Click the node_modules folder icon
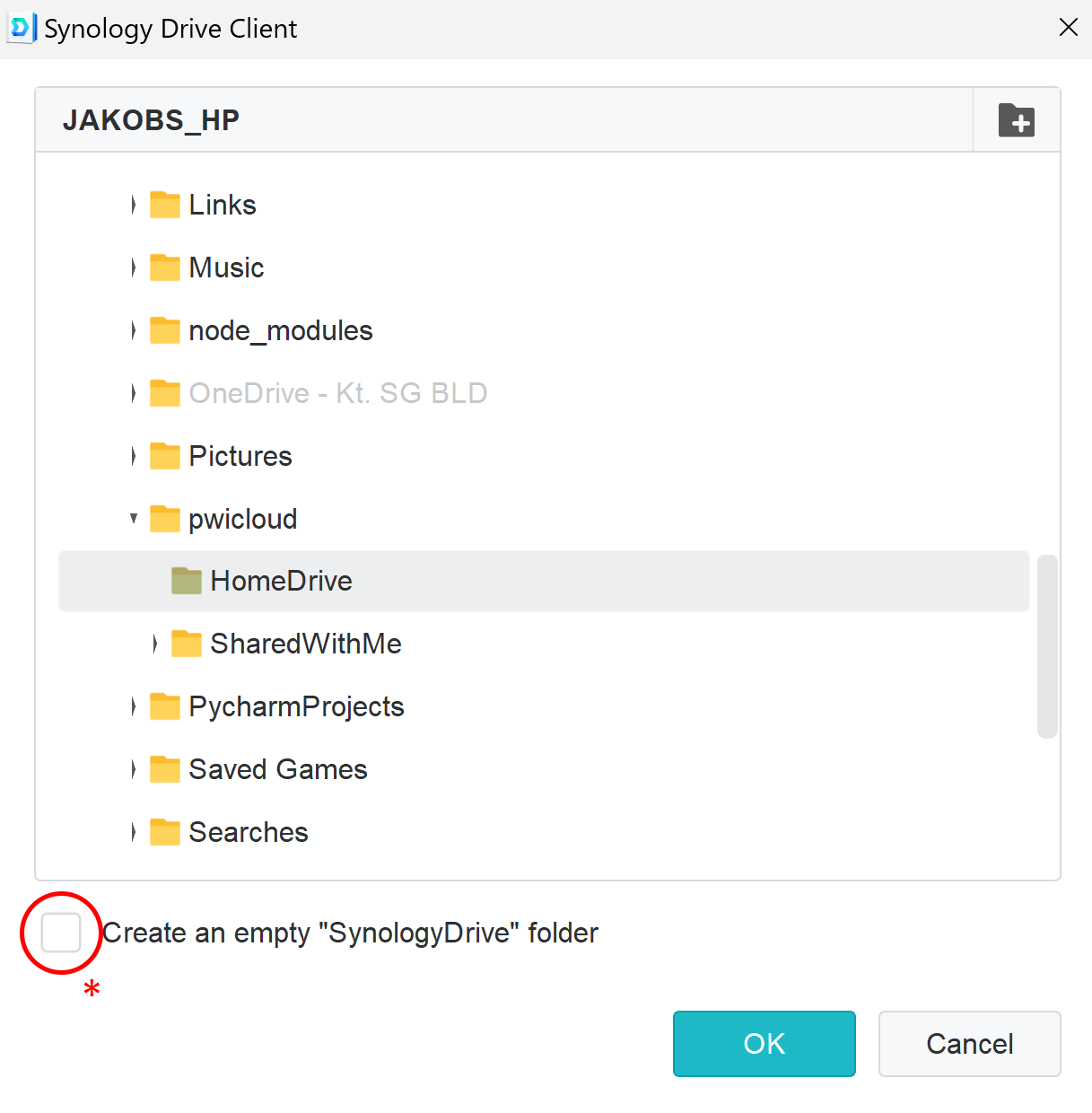Screen dimensions: 1092x1113 pos(165,330)
